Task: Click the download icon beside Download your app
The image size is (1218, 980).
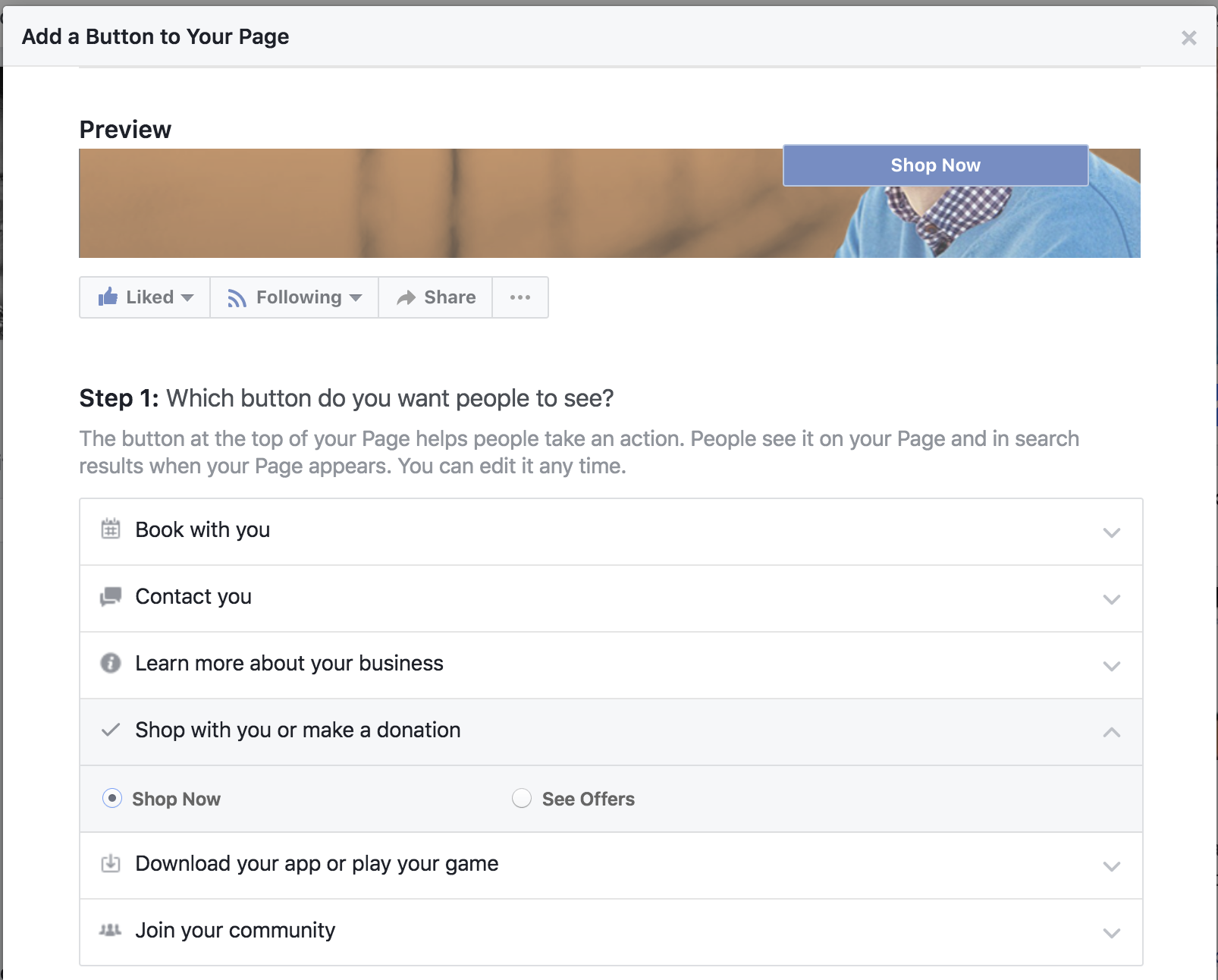Action: (x=111, y=863)
